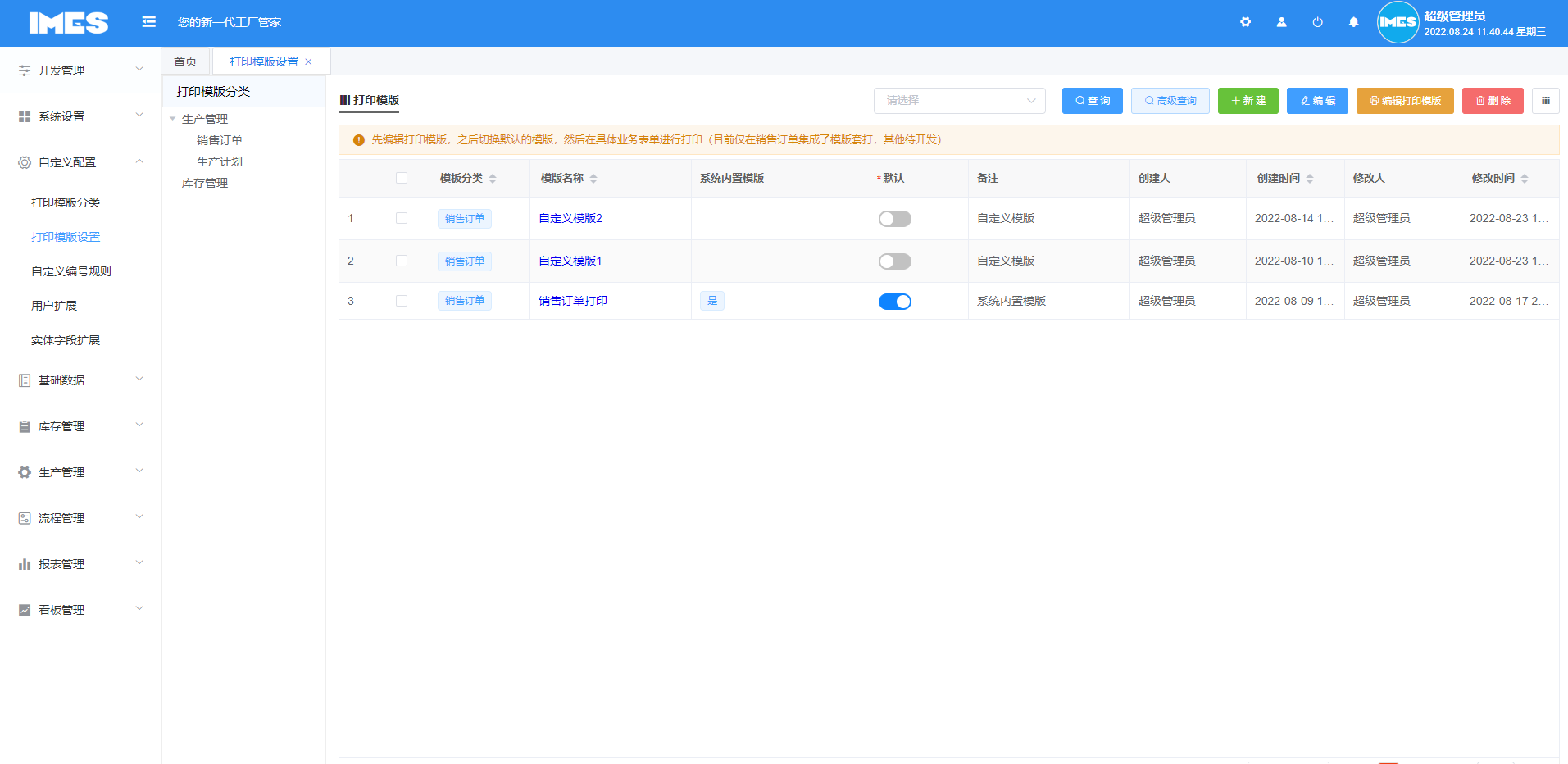The height and width of the screenshot is (764, 1568).
Task: Open 打印模版设置 sidebar menu item
Action: tap(66, 237)
